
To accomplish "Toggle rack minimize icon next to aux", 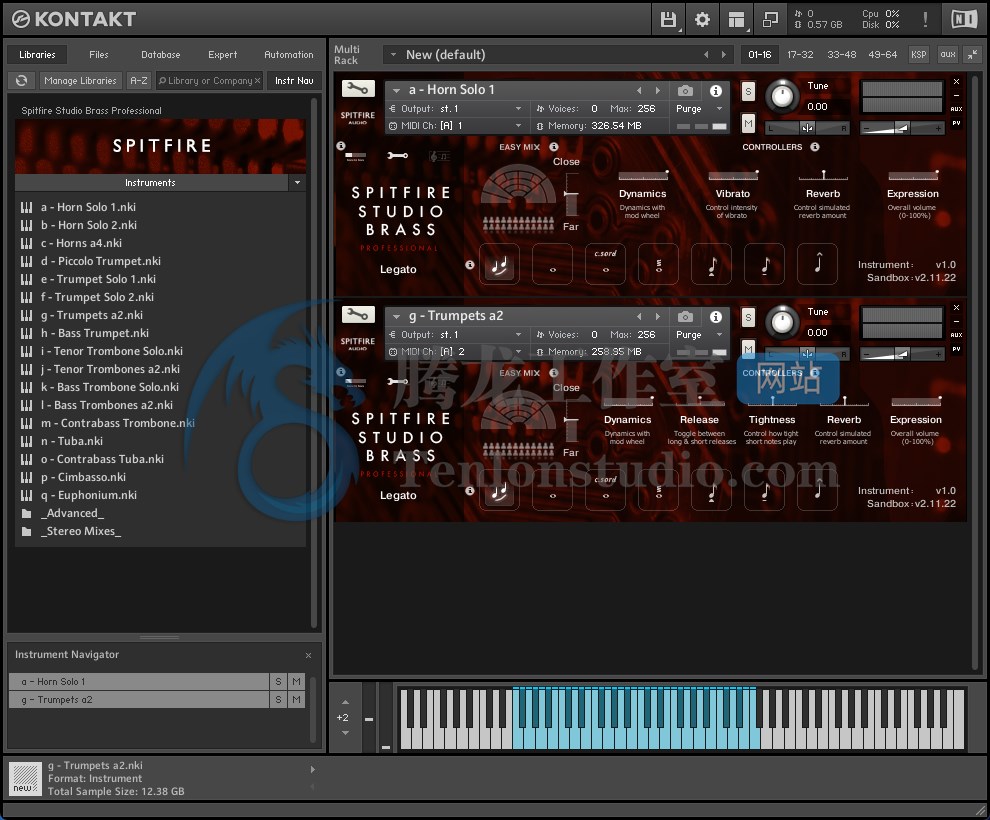I will [x=972, y=55].
